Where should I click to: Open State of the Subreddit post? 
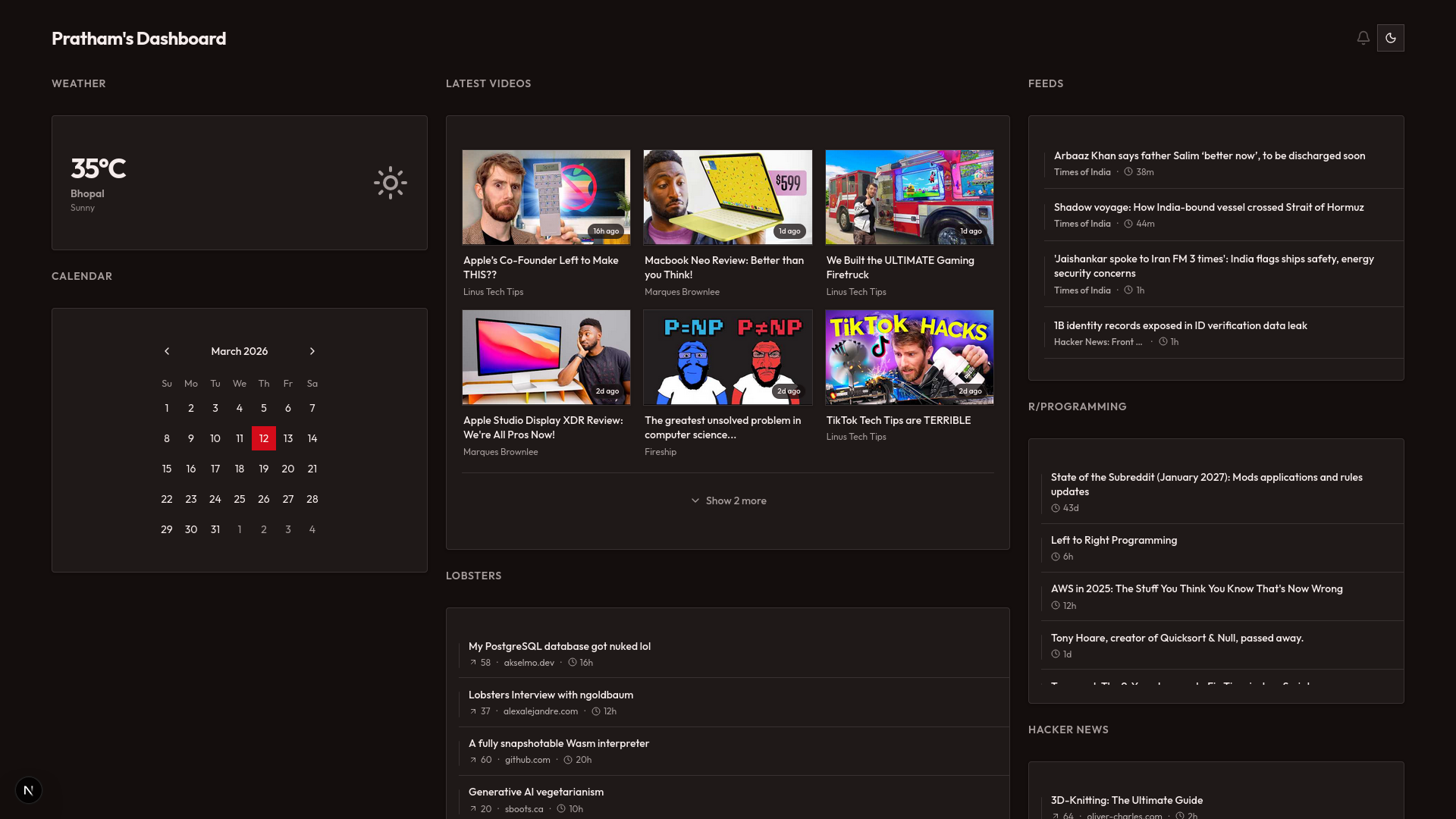1207,485
